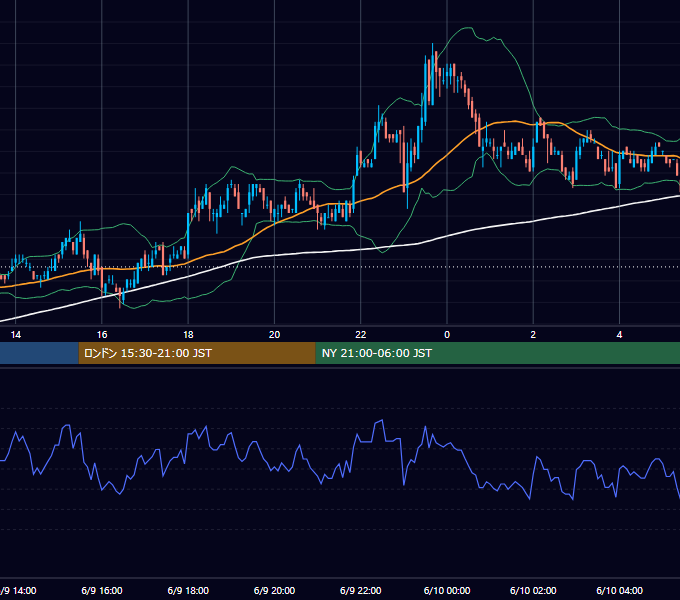Click the 4 hour label on the chart axis
The width and height of the screenshot is (680, 600).
tap(619, 335)
